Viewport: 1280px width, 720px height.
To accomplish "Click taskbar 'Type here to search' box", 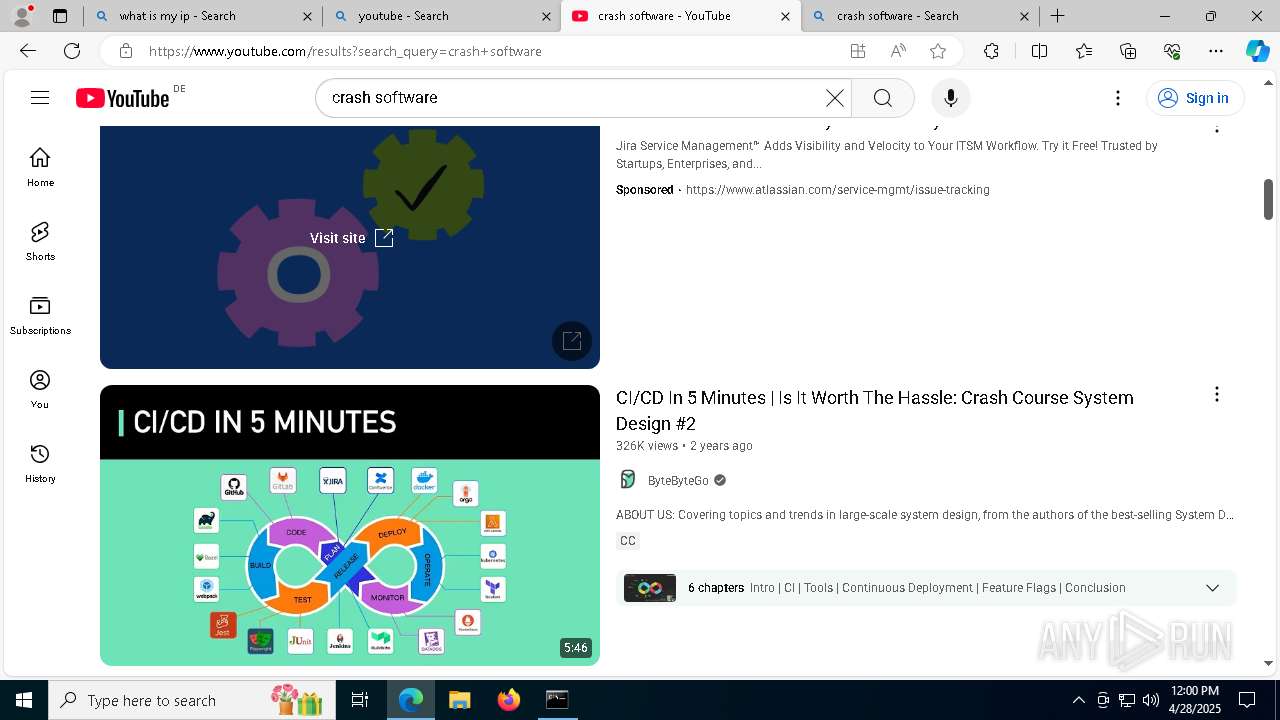I will click(190, 700).
